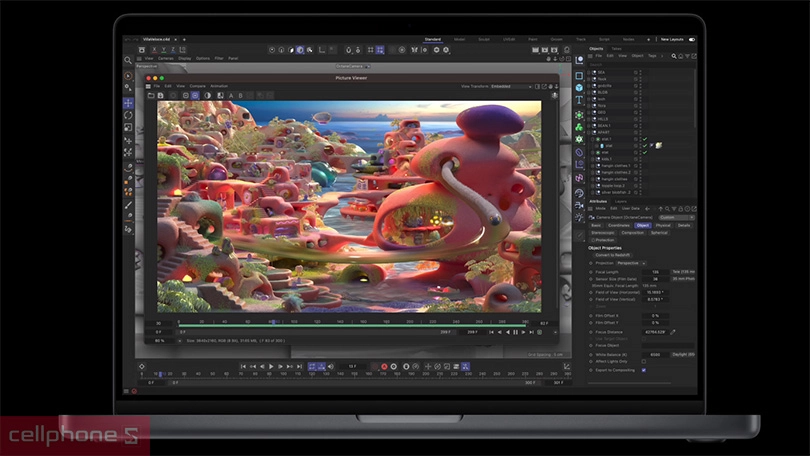Click save icon in Picture Viewer toolbar

tap(161, 96)
